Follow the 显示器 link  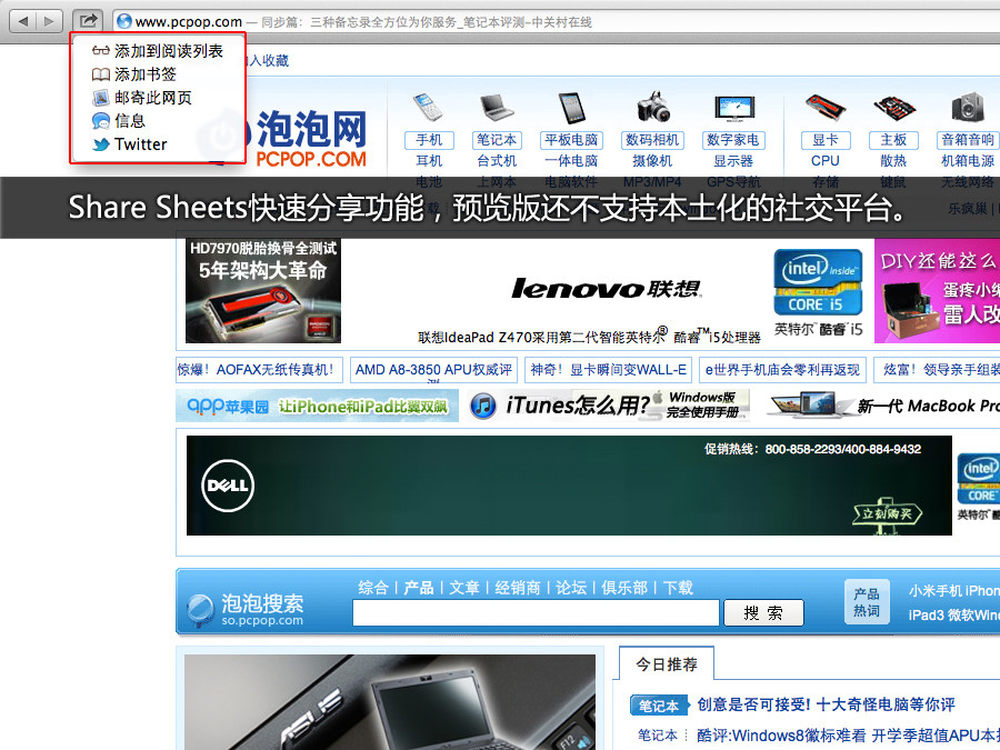pyautogui.click(x=733, y=161)
